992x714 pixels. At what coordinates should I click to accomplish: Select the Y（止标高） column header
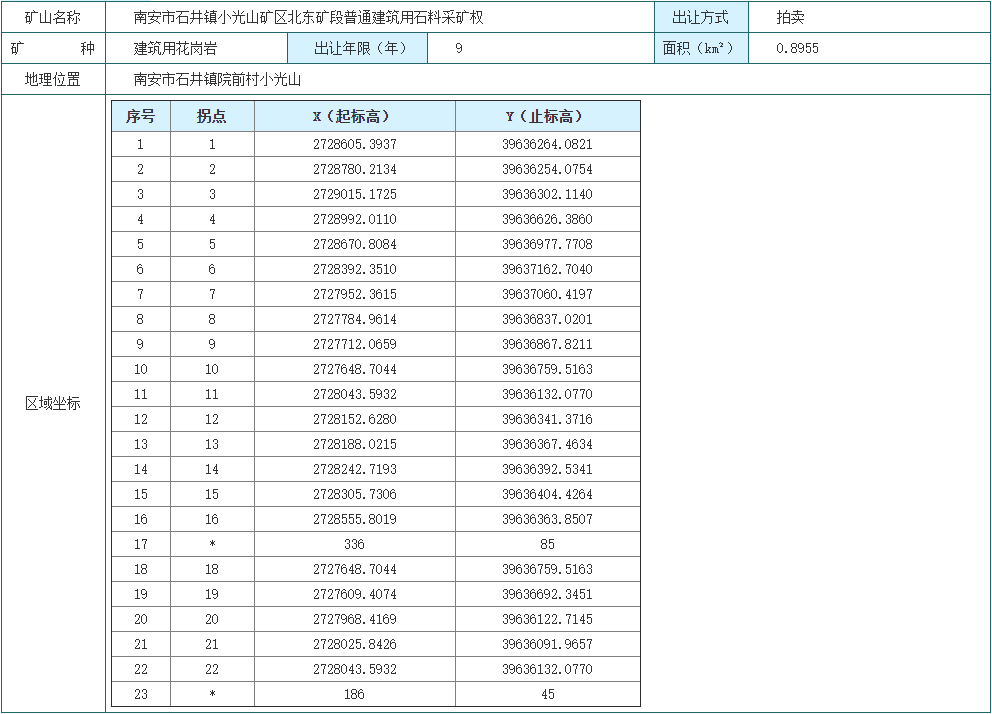tap(547, 116)
